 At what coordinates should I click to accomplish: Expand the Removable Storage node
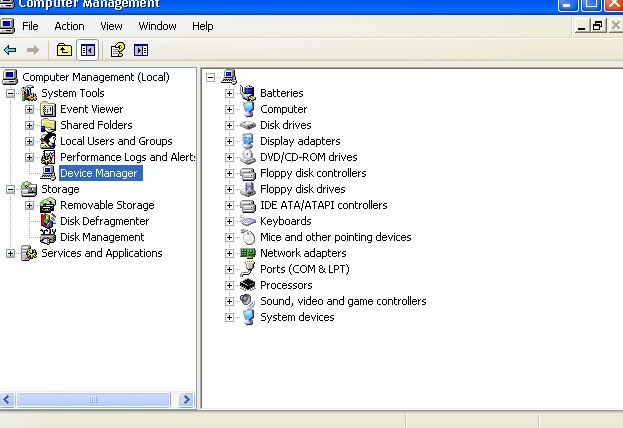(29, 205)
